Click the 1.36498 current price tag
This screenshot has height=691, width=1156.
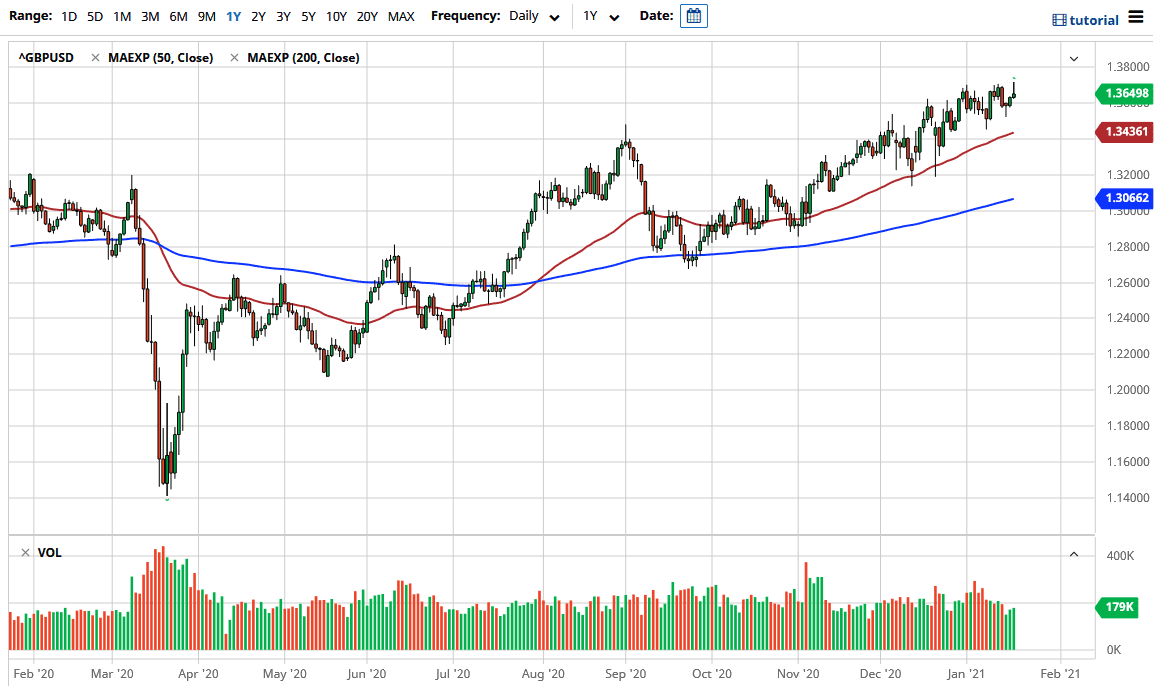[1126, 93]
